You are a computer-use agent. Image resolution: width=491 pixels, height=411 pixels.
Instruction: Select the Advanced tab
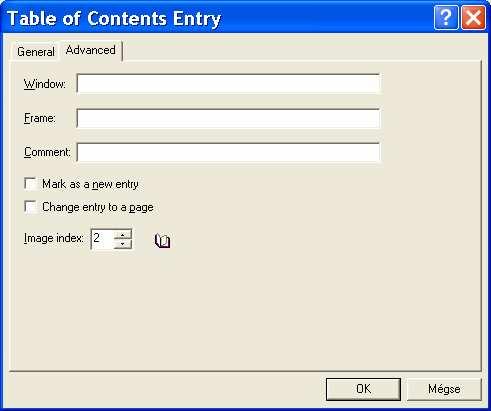[91, 50]
